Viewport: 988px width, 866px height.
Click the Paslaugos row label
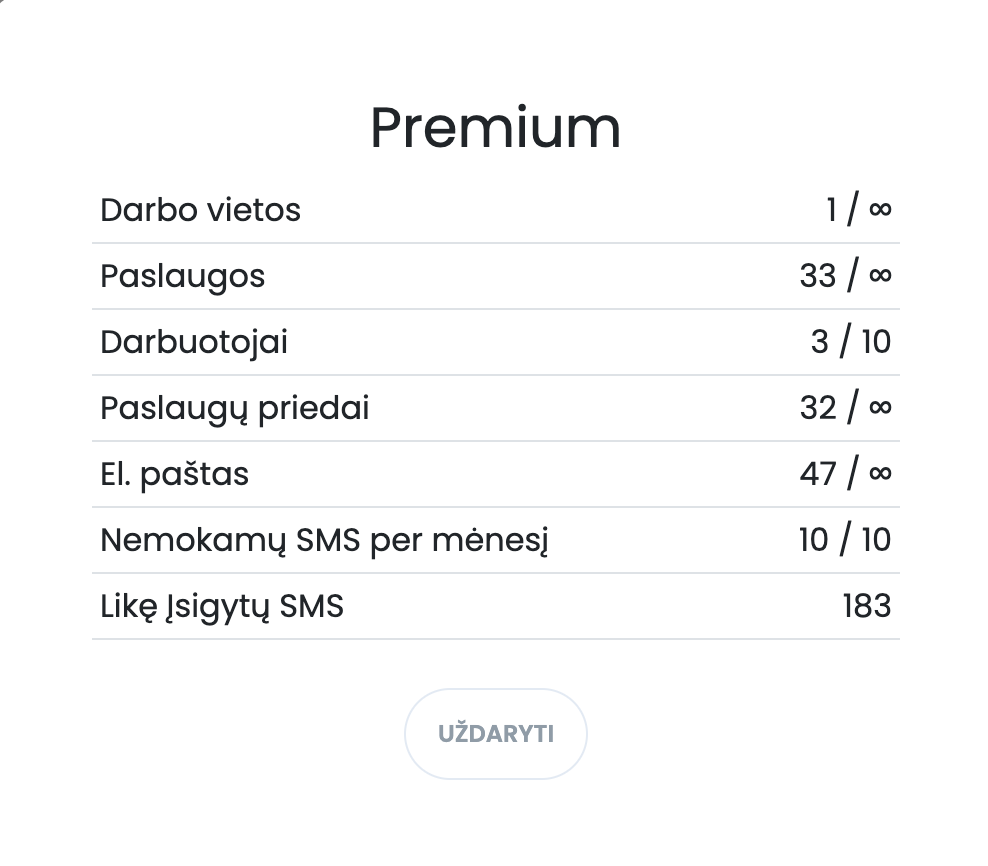pos(182,276)
